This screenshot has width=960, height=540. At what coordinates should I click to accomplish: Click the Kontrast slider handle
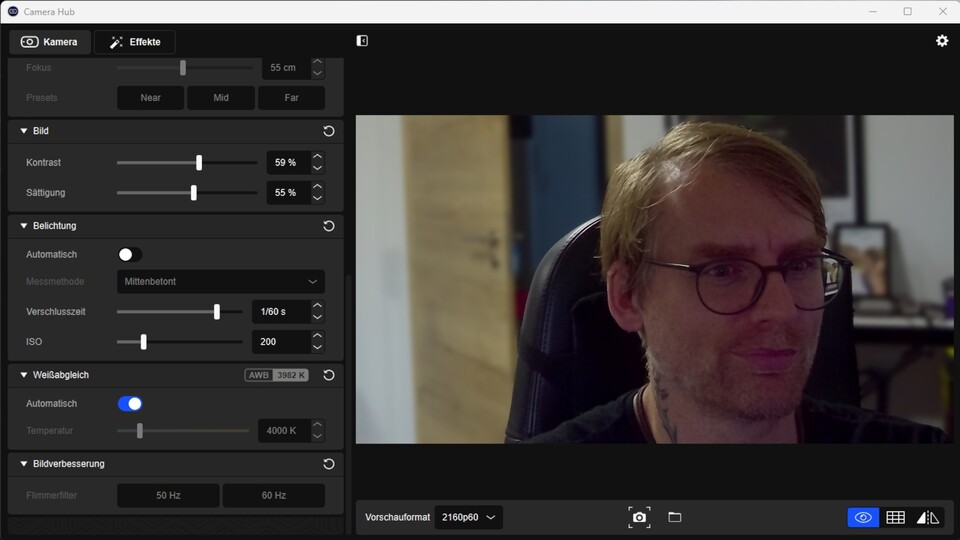(x=199, y=163)
